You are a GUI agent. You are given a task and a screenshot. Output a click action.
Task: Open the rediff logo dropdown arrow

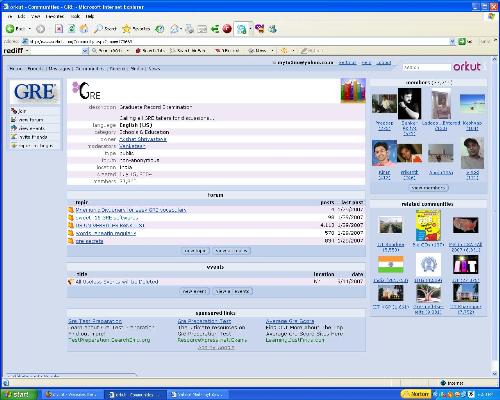pyautogui.click(x=27, y=51)
